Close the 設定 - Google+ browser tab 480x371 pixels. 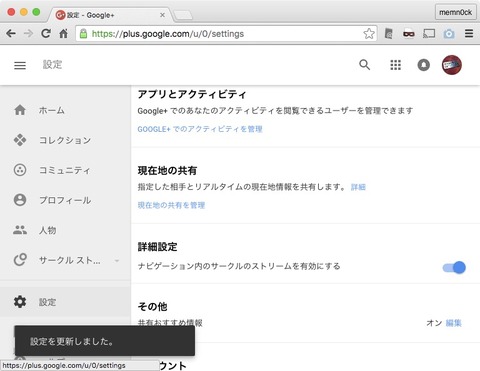coord(162,15)
